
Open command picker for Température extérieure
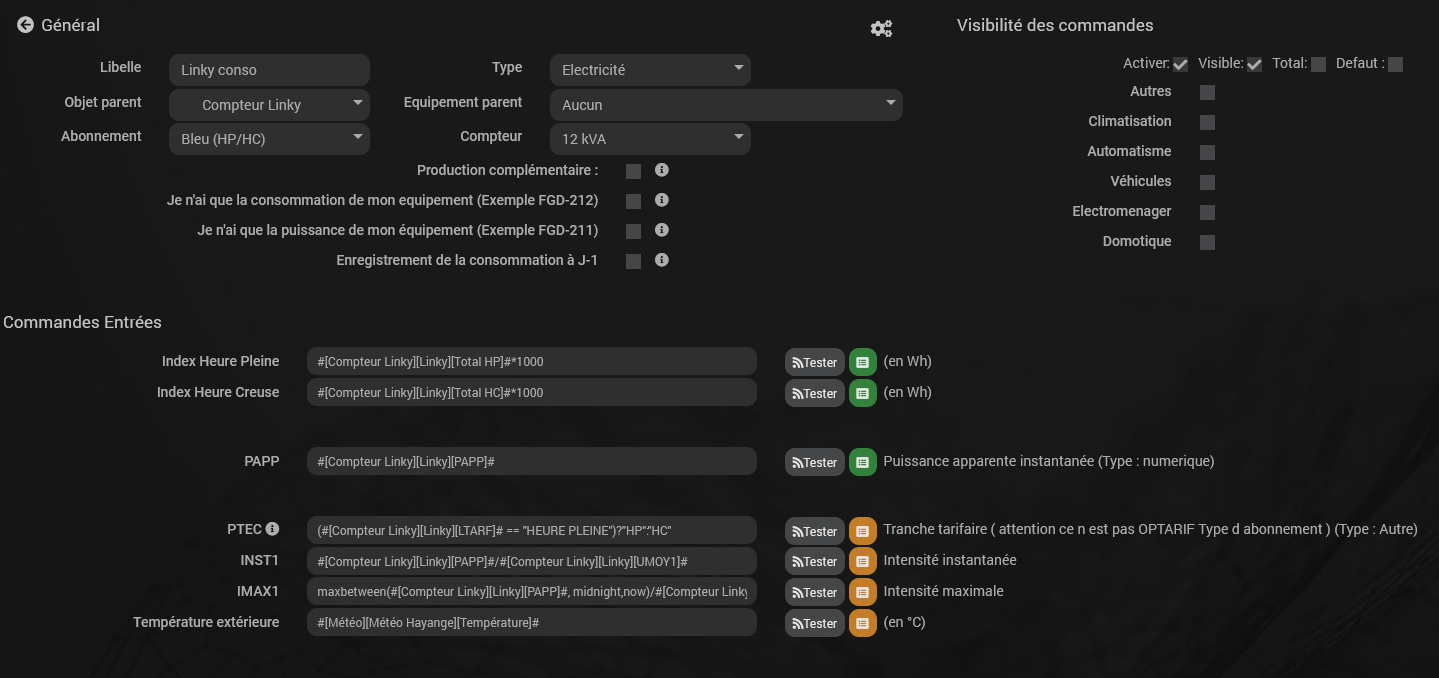(862, 623)
